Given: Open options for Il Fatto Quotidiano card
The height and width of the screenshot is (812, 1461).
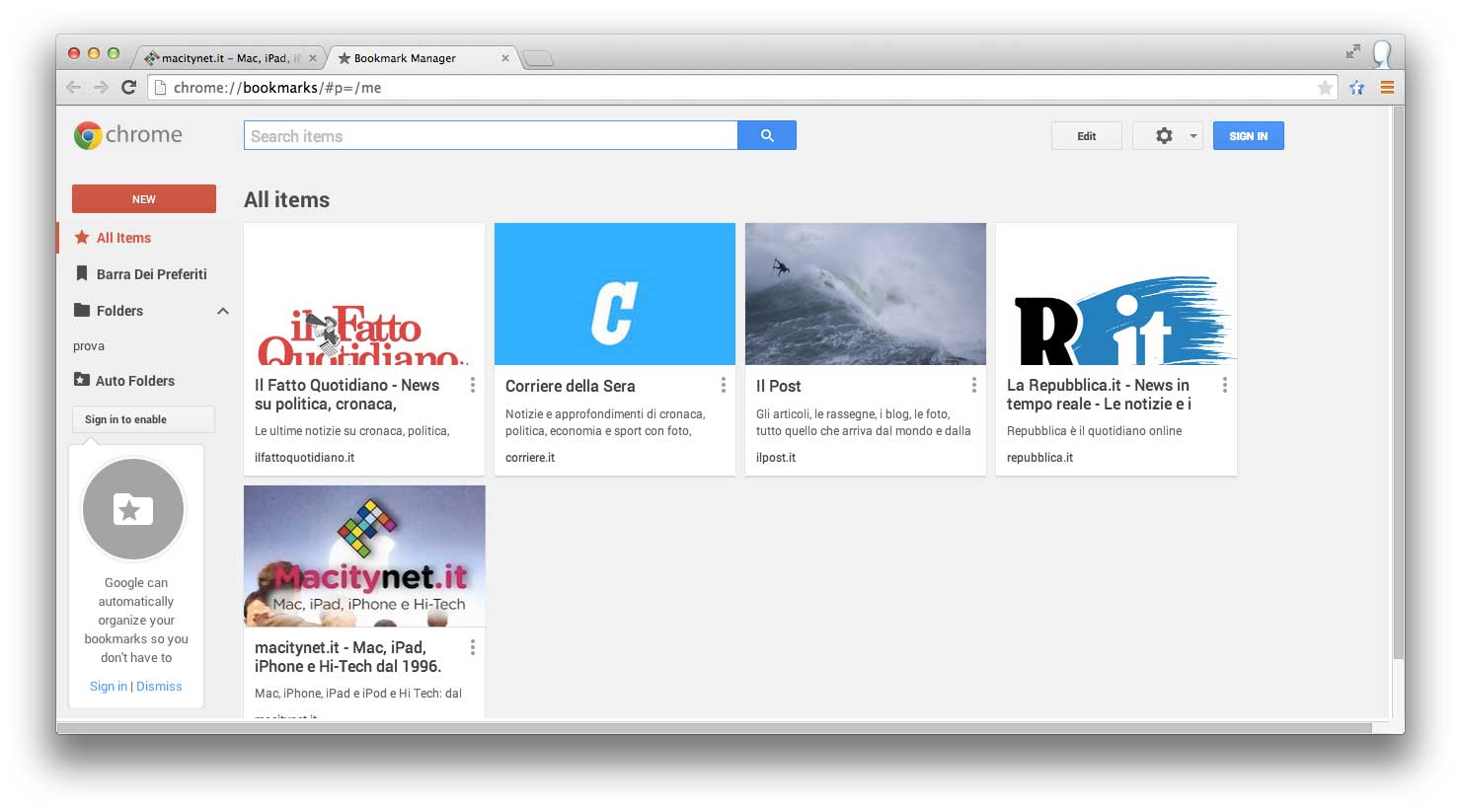Looking at the screenshot, I should tap(473, 385).
